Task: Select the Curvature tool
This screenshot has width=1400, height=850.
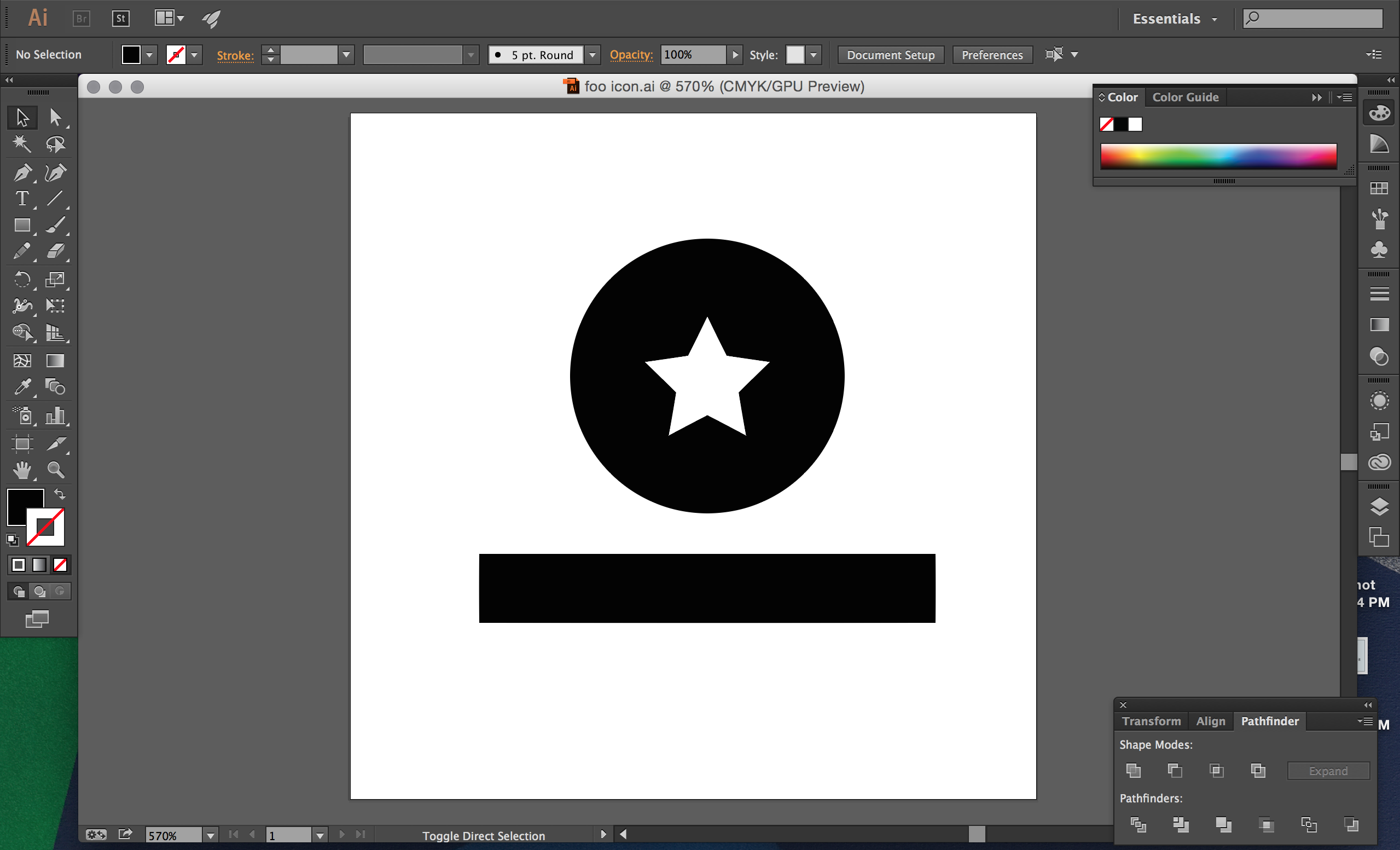Action: tap(55, 172)
